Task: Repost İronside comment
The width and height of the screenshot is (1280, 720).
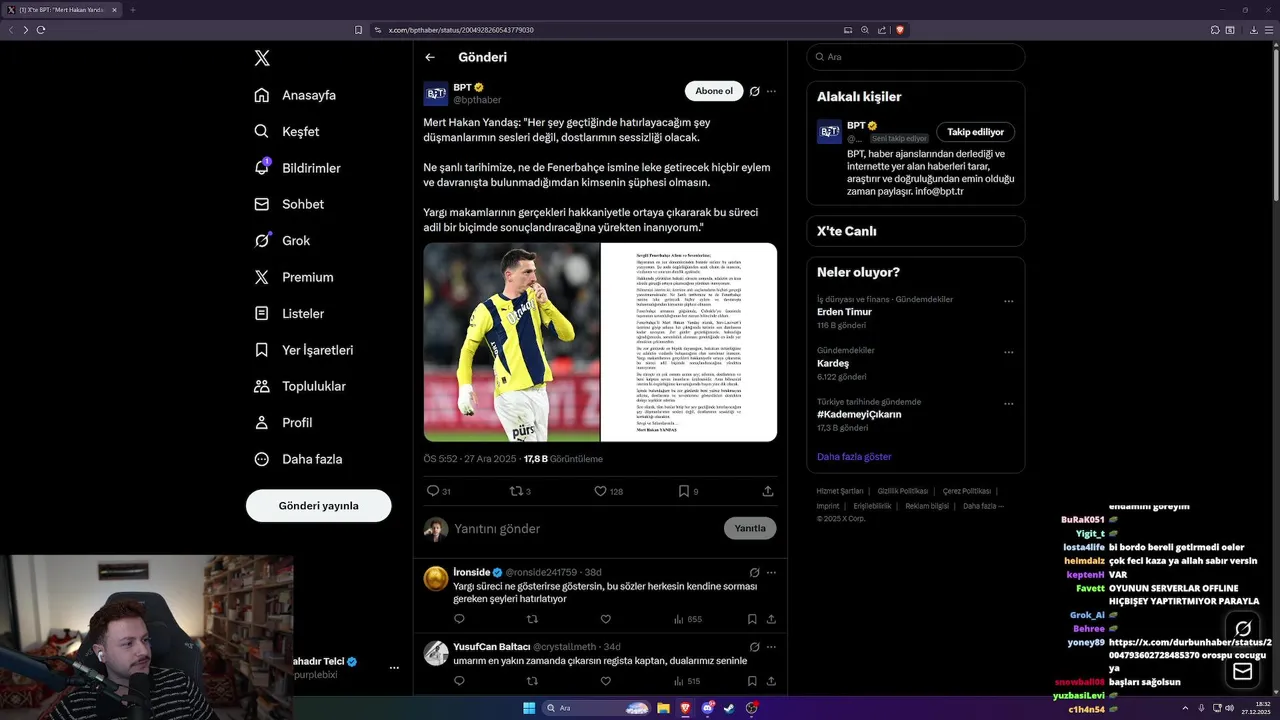Action: [x=532, y=619]
